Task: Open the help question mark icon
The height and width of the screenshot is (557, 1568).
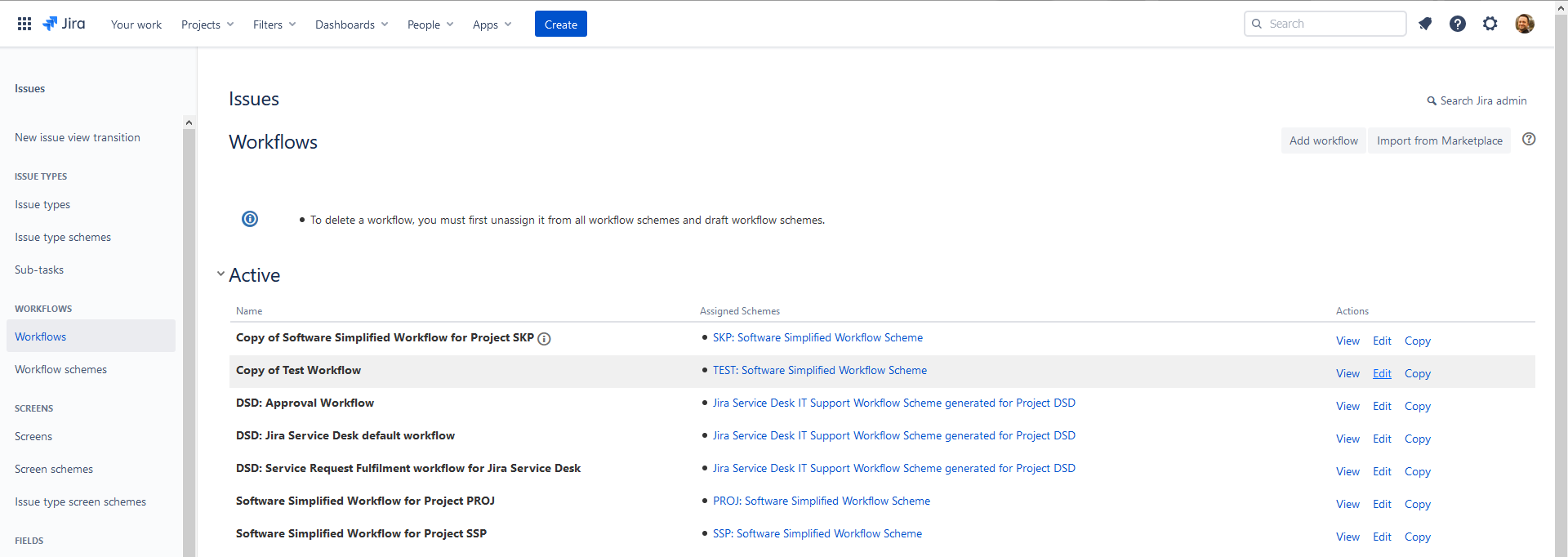Action: pyautogui.click(x=1458, y=24)
